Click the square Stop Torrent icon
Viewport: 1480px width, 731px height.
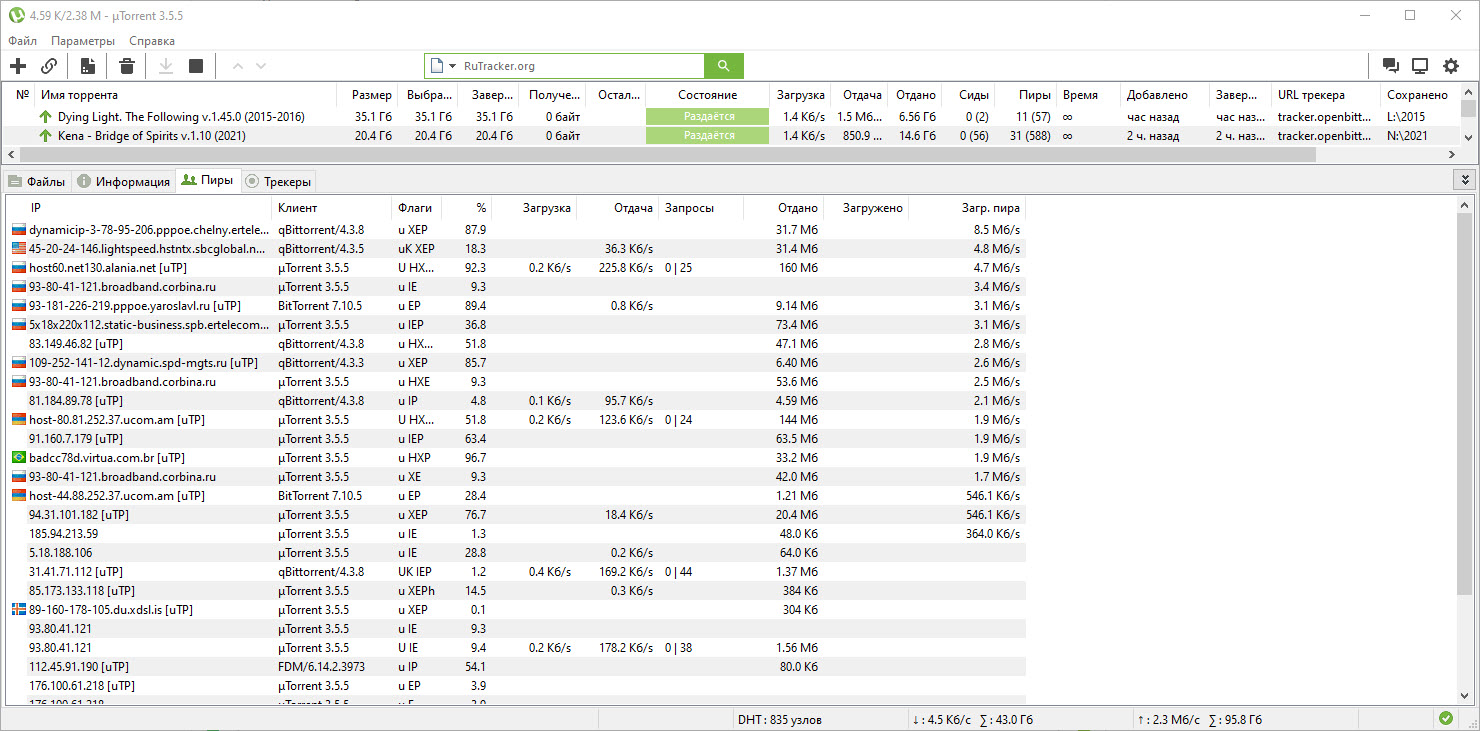click(x=196, y=66)
